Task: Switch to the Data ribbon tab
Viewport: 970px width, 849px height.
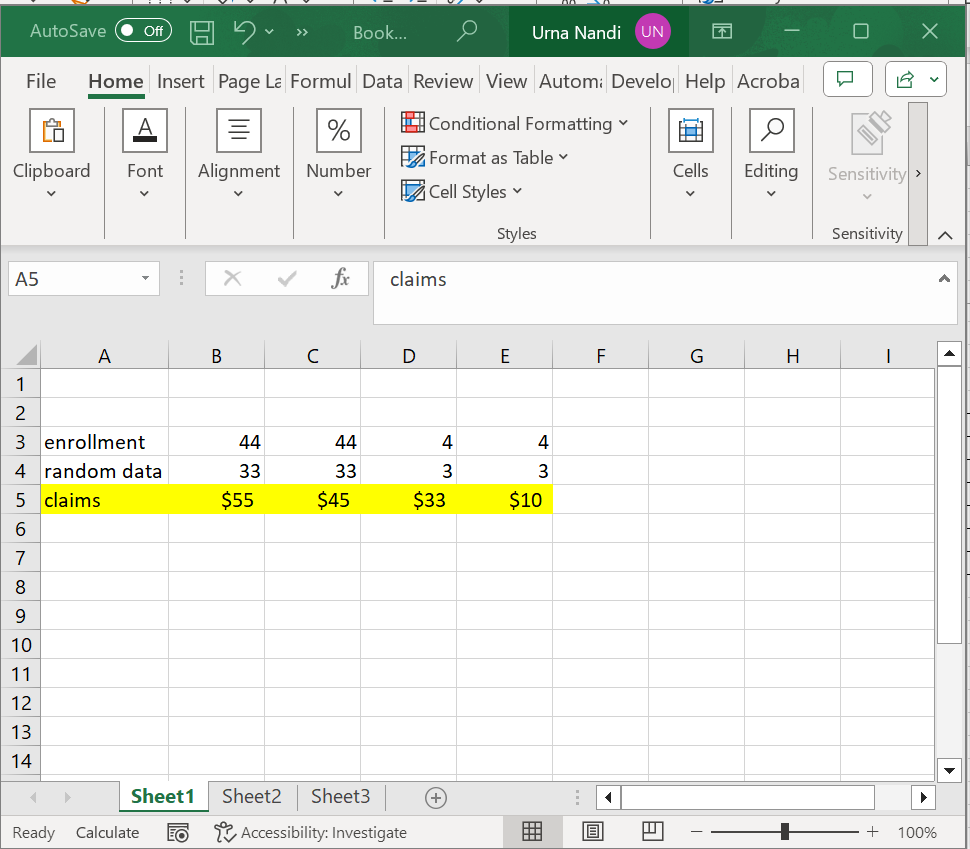Action: click(x=382, y=81)
